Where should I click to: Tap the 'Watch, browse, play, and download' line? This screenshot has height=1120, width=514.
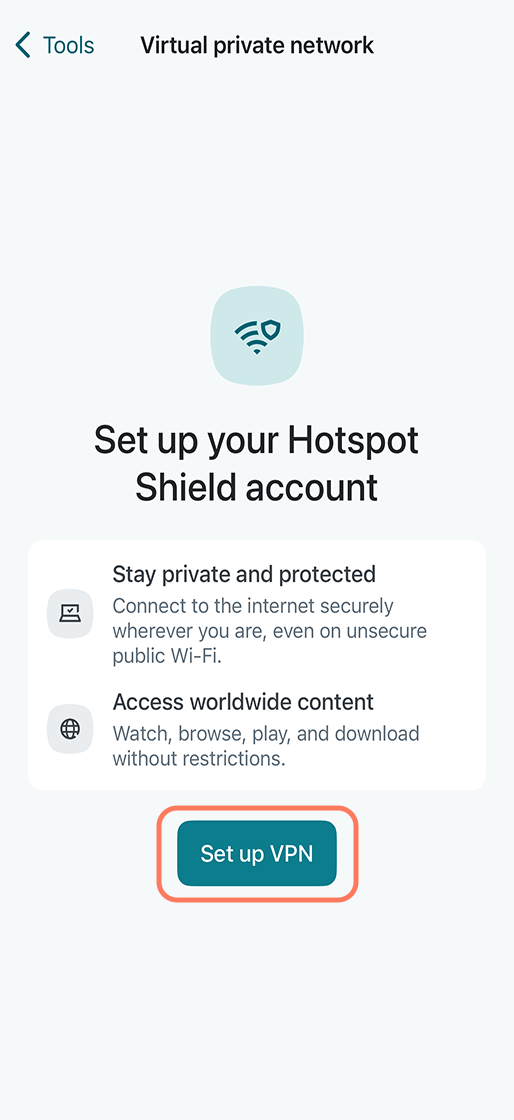click(x=266, y=734)
